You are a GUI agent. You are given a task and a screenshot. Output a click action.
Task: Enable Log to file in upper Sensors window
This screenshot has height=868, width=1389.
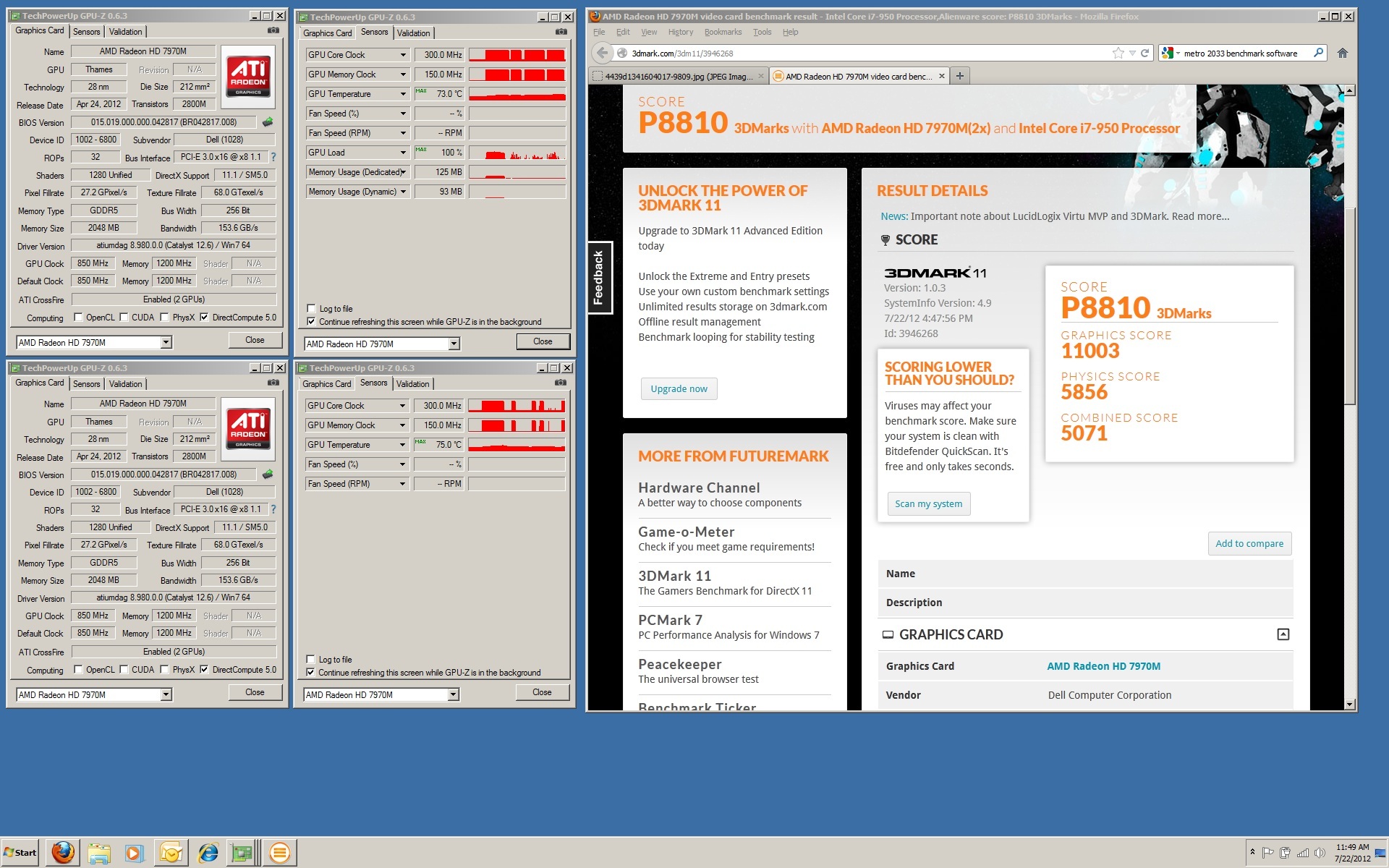click(311, 308)
